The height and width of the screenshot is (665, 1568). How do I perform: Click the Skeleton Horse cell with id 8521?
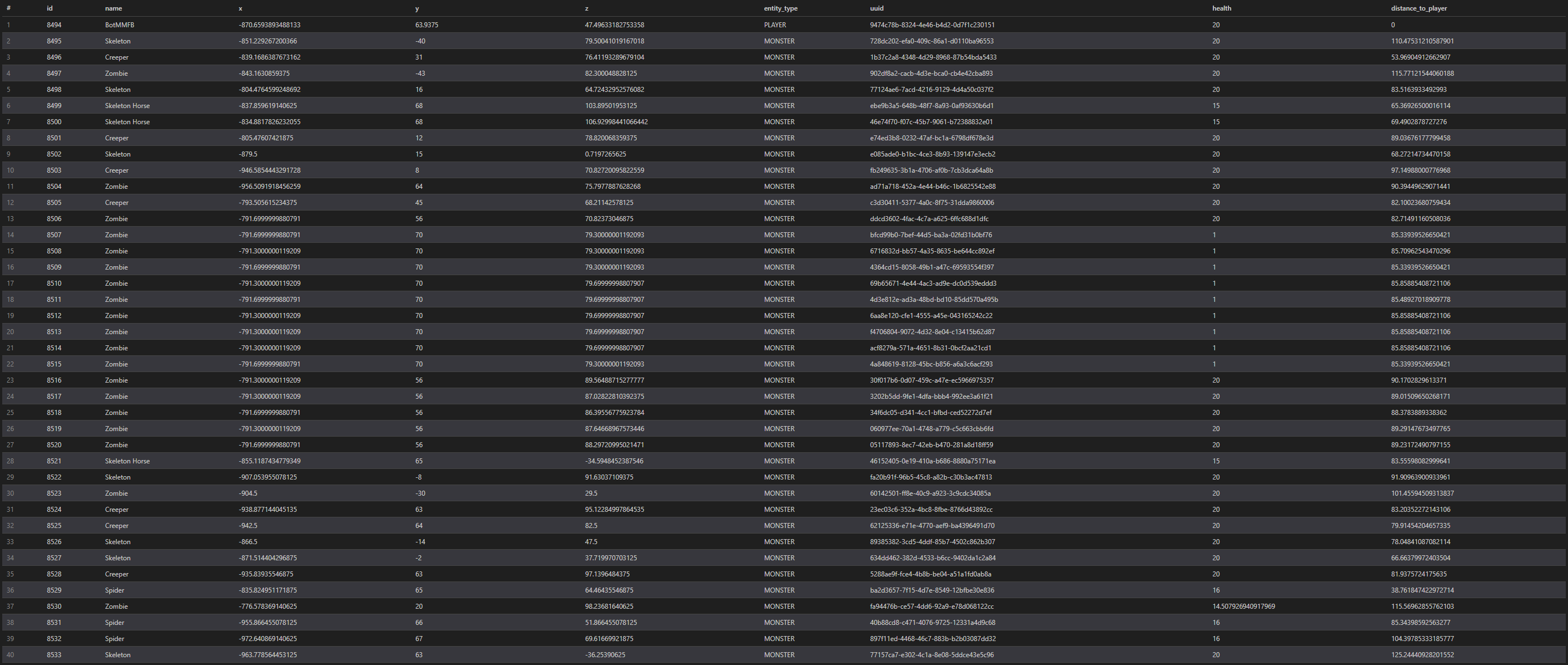(127, 461)
